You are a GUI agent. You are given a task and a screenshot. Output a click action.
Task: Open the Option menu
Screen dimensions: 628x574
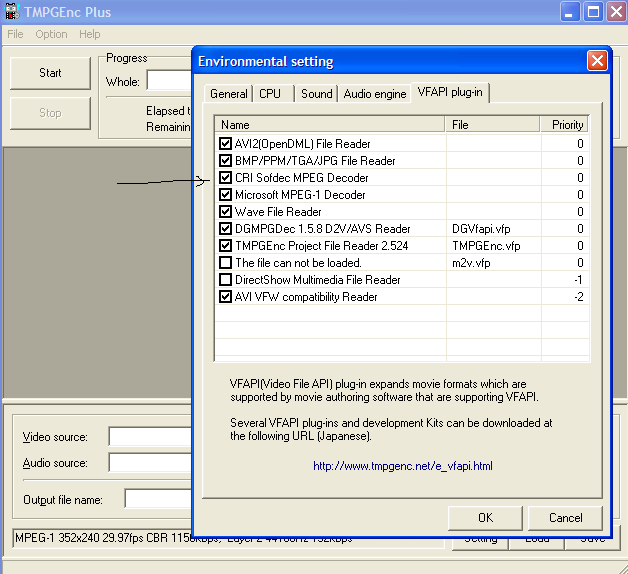(x=51, y=34)
